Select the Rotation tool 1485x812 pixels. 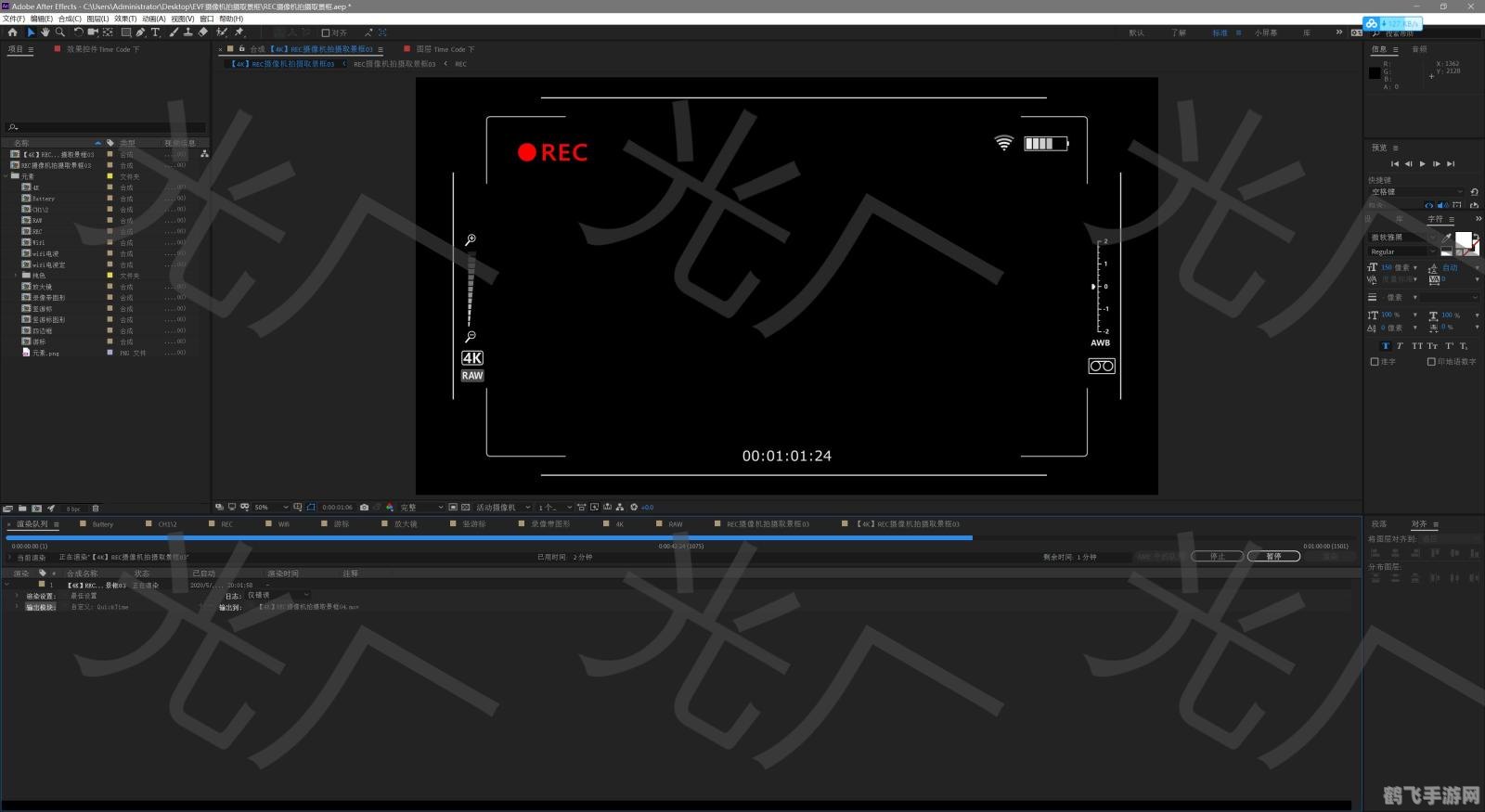pyautogui.click(x=79, y=32)
